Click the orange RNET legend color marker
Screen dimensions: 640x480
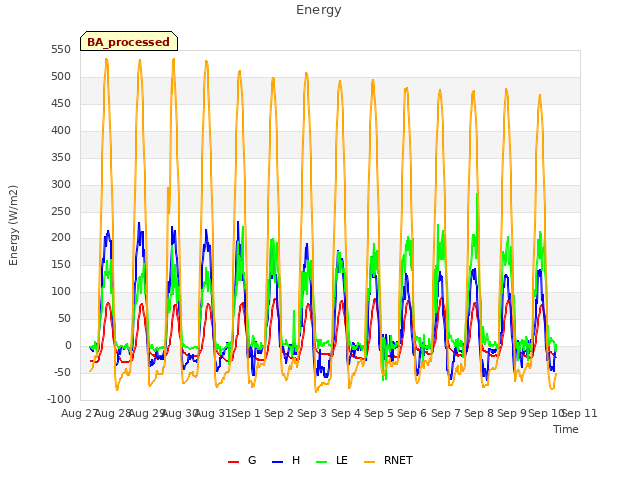pos(369,462)
